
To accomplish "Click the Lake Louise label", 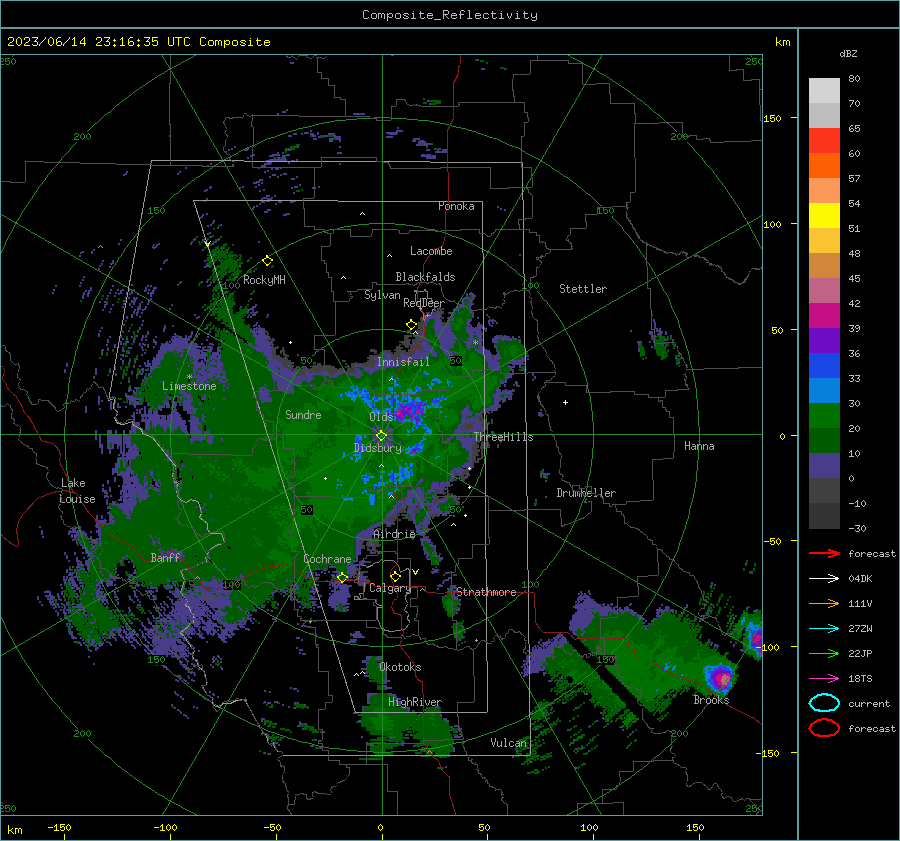I will pyautogui.click(x=77, y=491).
